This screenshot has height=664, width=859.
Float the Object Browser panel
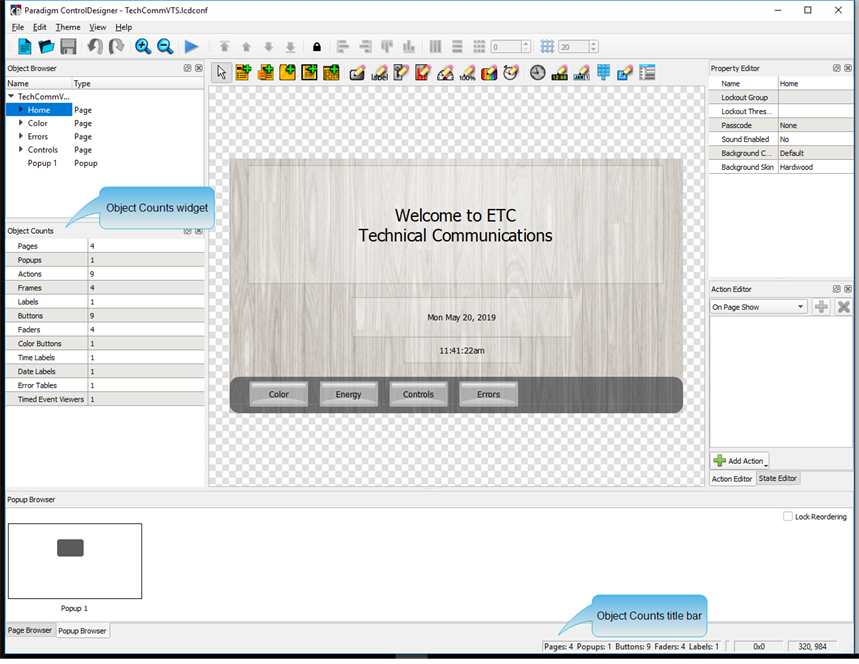click(187, 68)
